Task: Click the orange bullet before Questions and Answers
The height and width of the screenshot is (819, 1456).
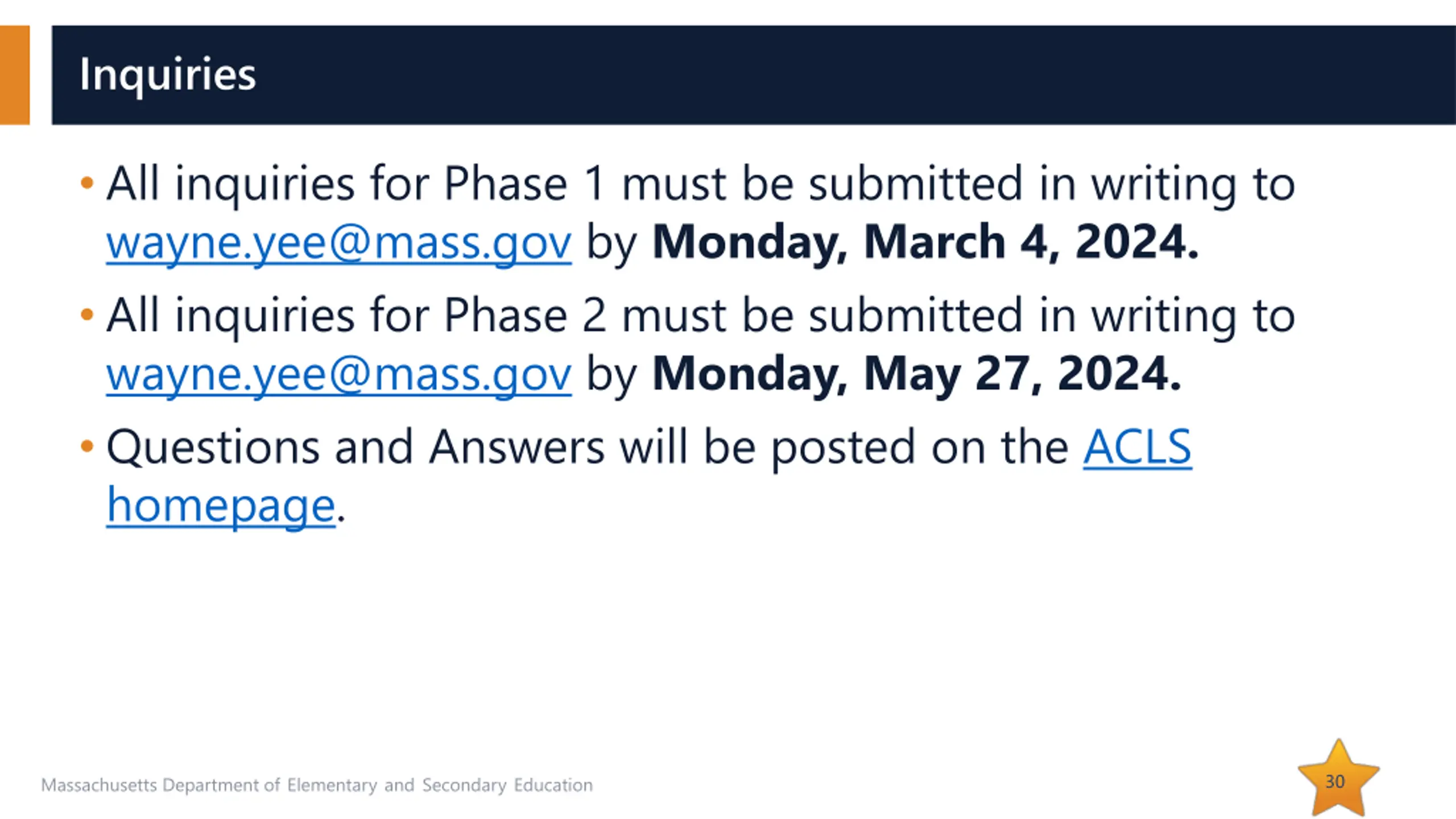Action: point(86,446)
